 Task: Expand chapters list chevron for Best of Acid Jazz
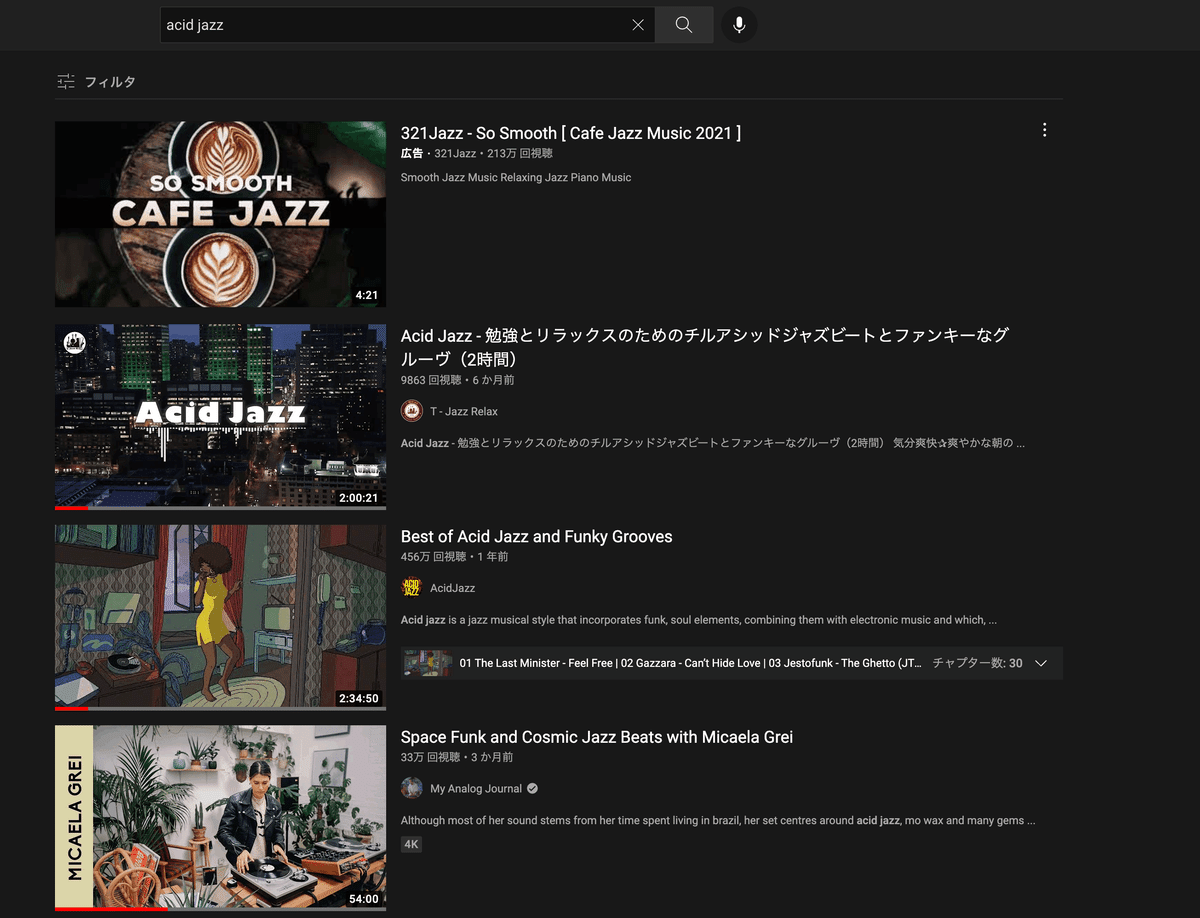pos(1041,663)
